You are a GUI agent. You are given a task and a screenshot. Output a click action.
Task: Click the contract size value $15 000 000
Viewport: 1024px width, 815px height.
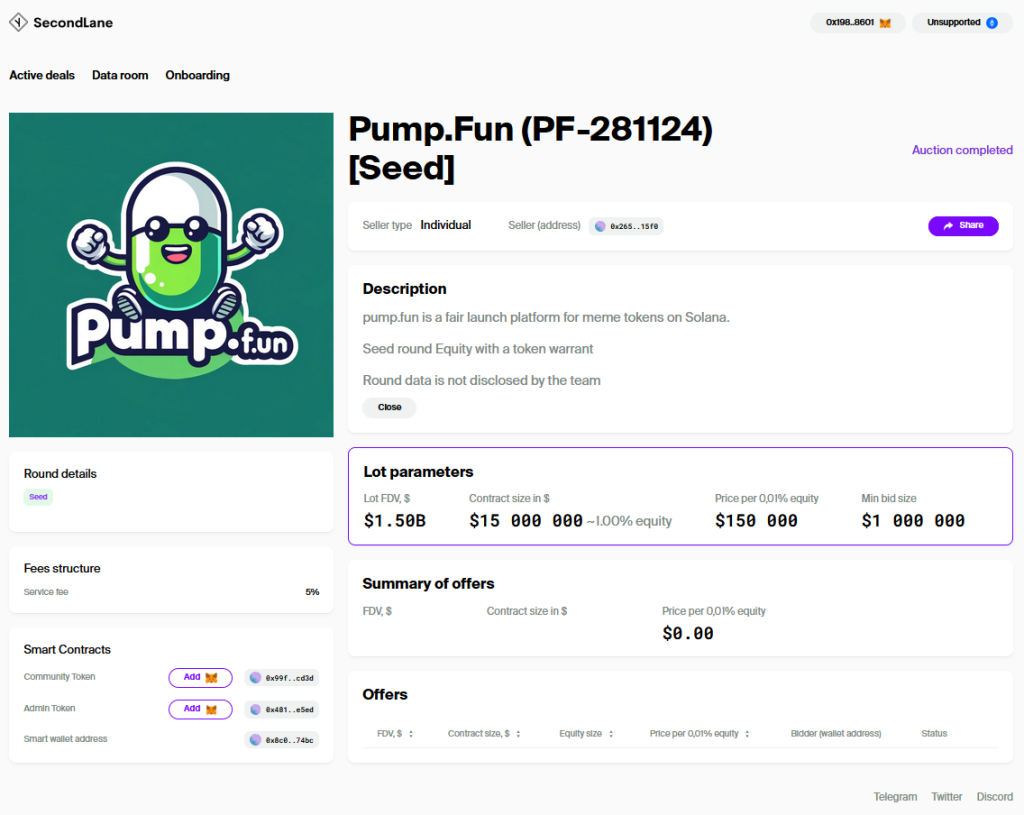[526, 521]
